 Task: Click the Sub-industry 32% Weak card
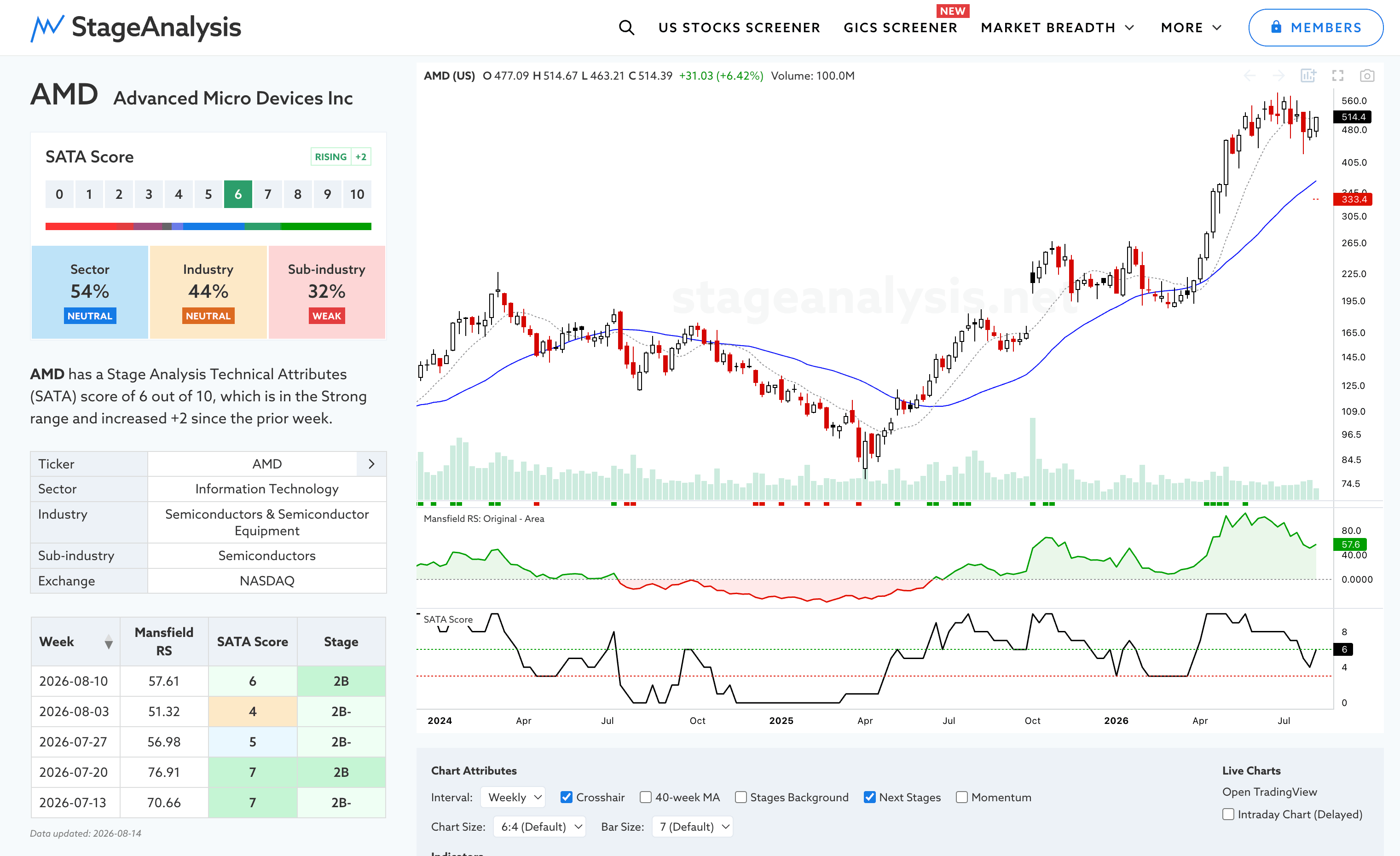pyautogui.click(x=327, y=292)
